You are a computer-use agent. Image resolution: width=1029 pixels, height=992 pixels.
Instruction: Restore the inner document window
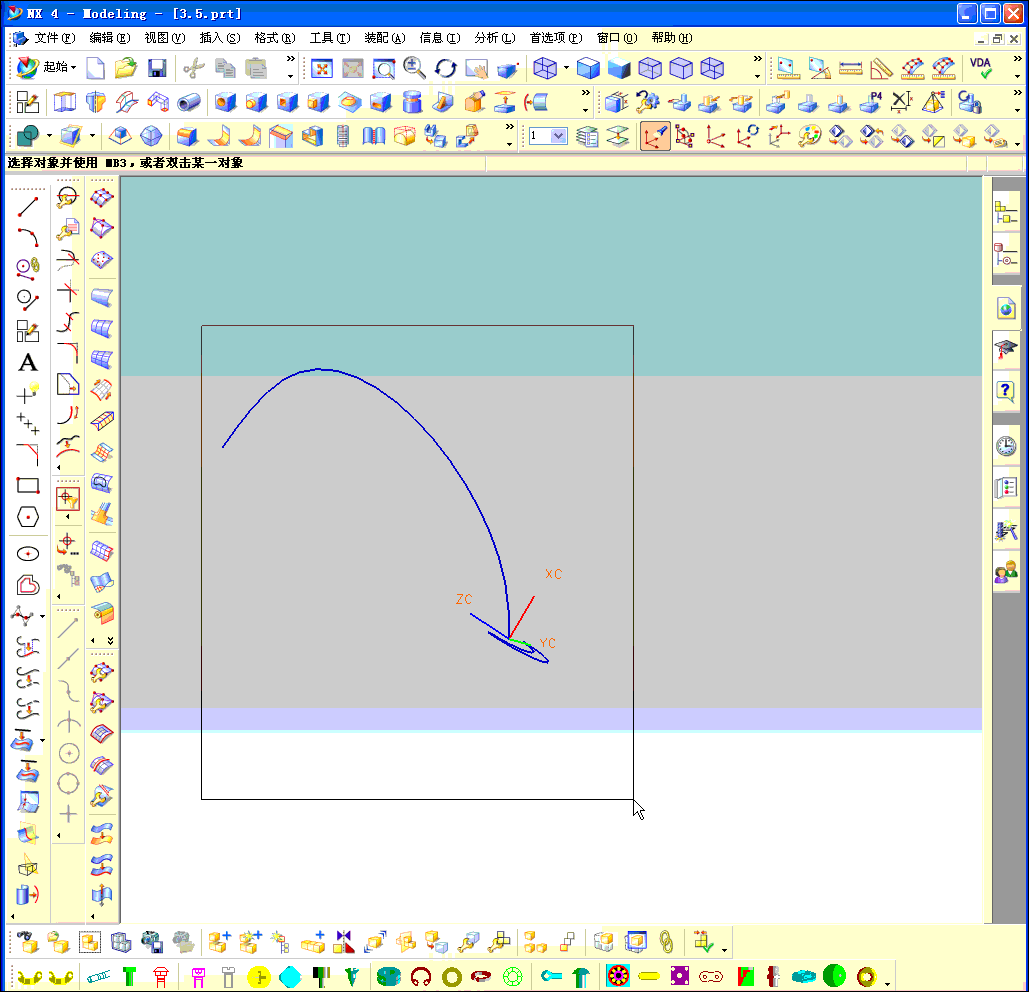coord(998,39)
